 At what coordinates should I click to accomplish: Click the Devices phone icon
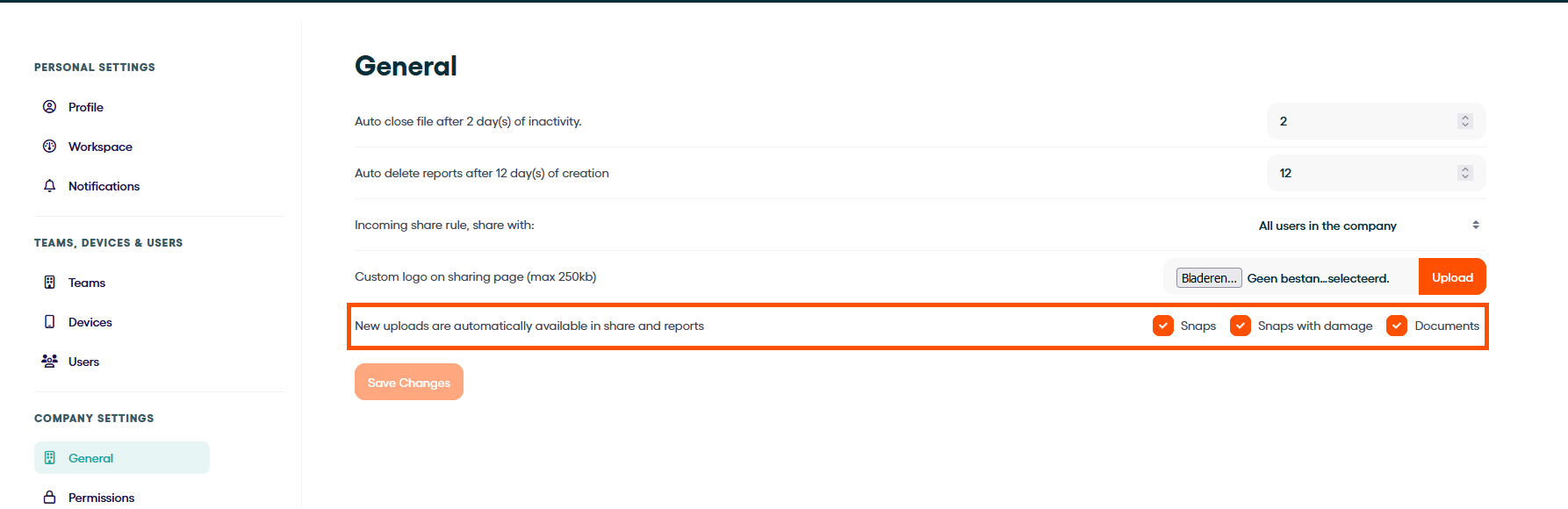[49, 322]
